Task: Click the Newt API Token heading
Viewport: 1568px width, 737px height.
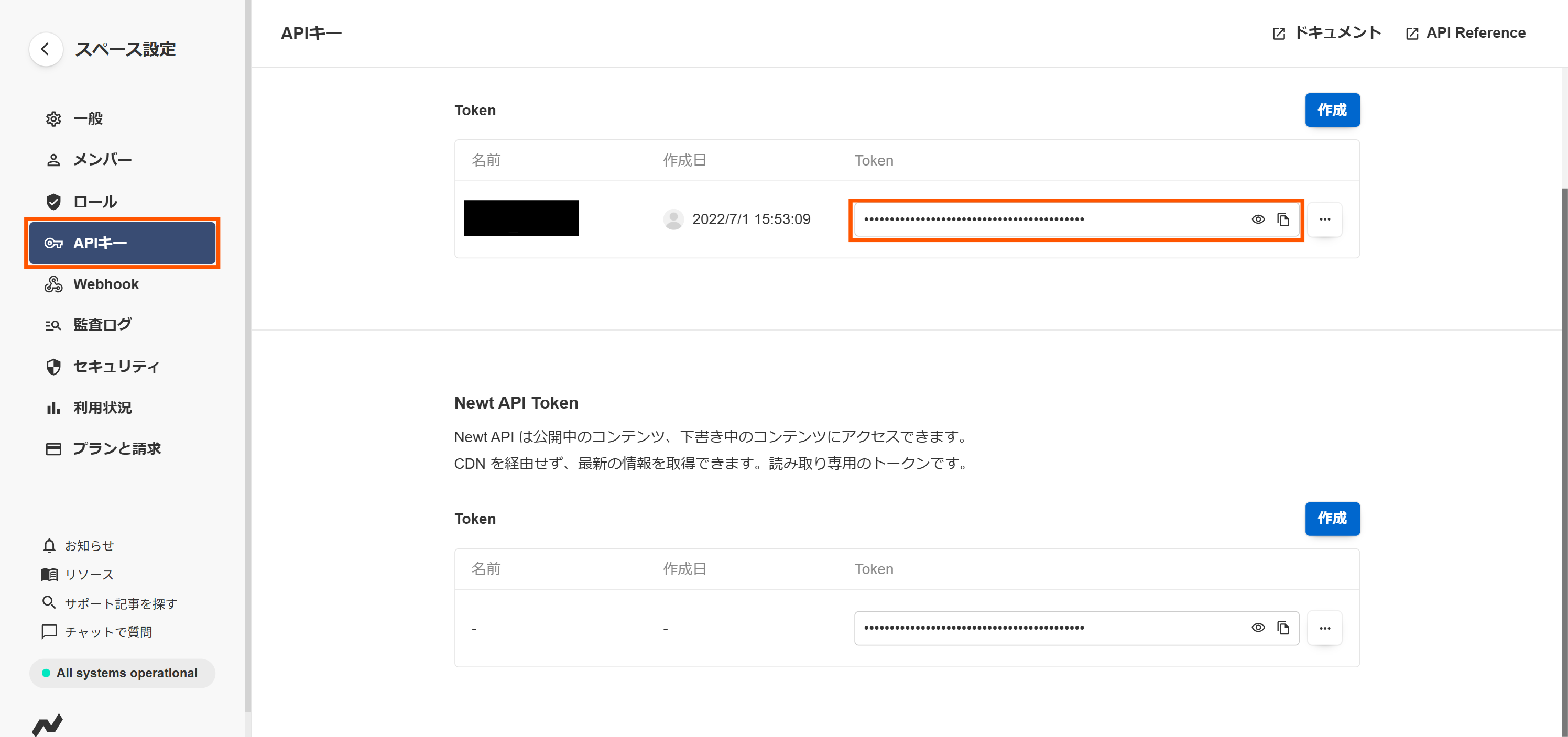Action: click(516, 403)
